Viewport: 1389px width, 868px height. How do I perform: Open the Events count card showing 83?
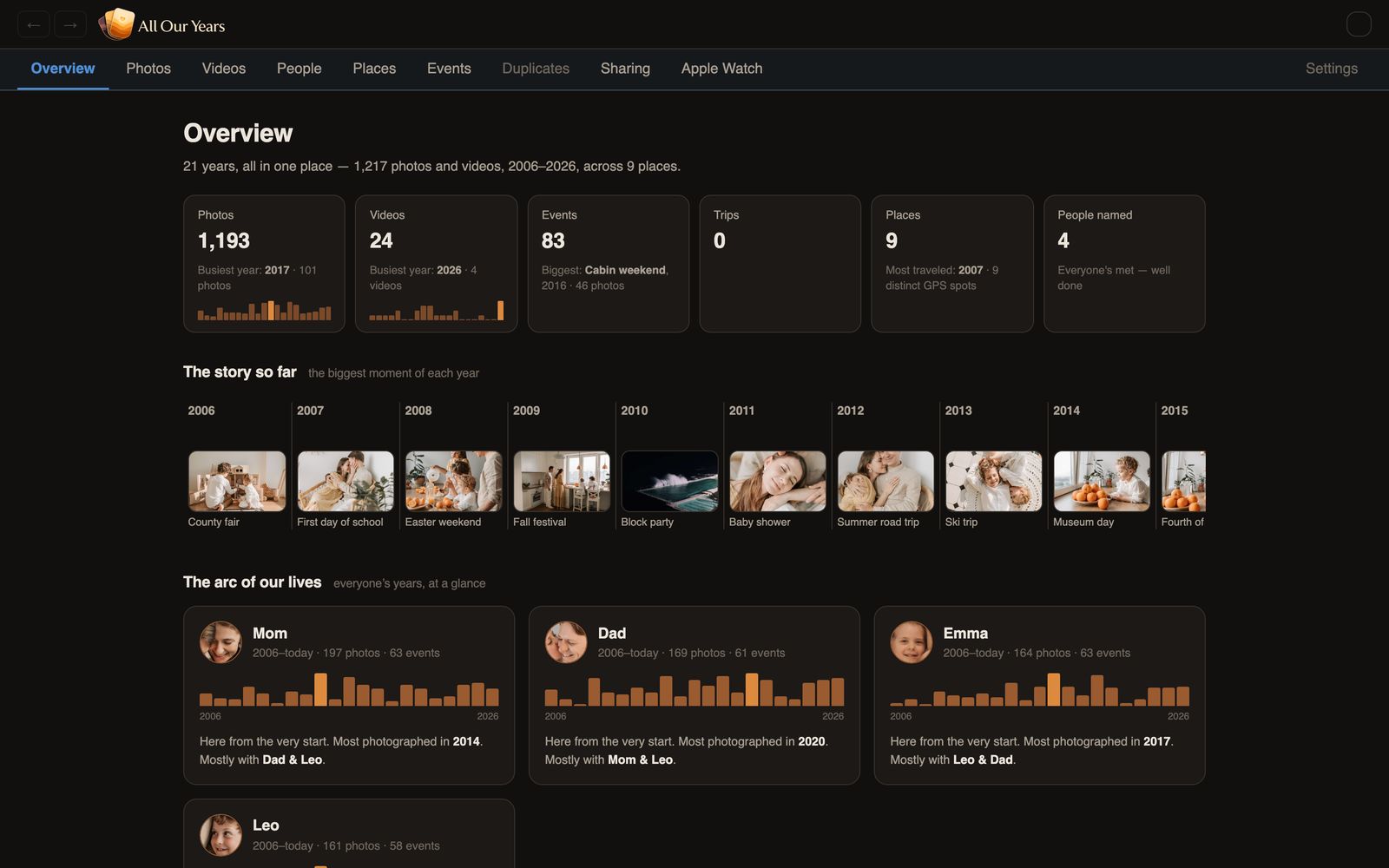pos(609,263)
